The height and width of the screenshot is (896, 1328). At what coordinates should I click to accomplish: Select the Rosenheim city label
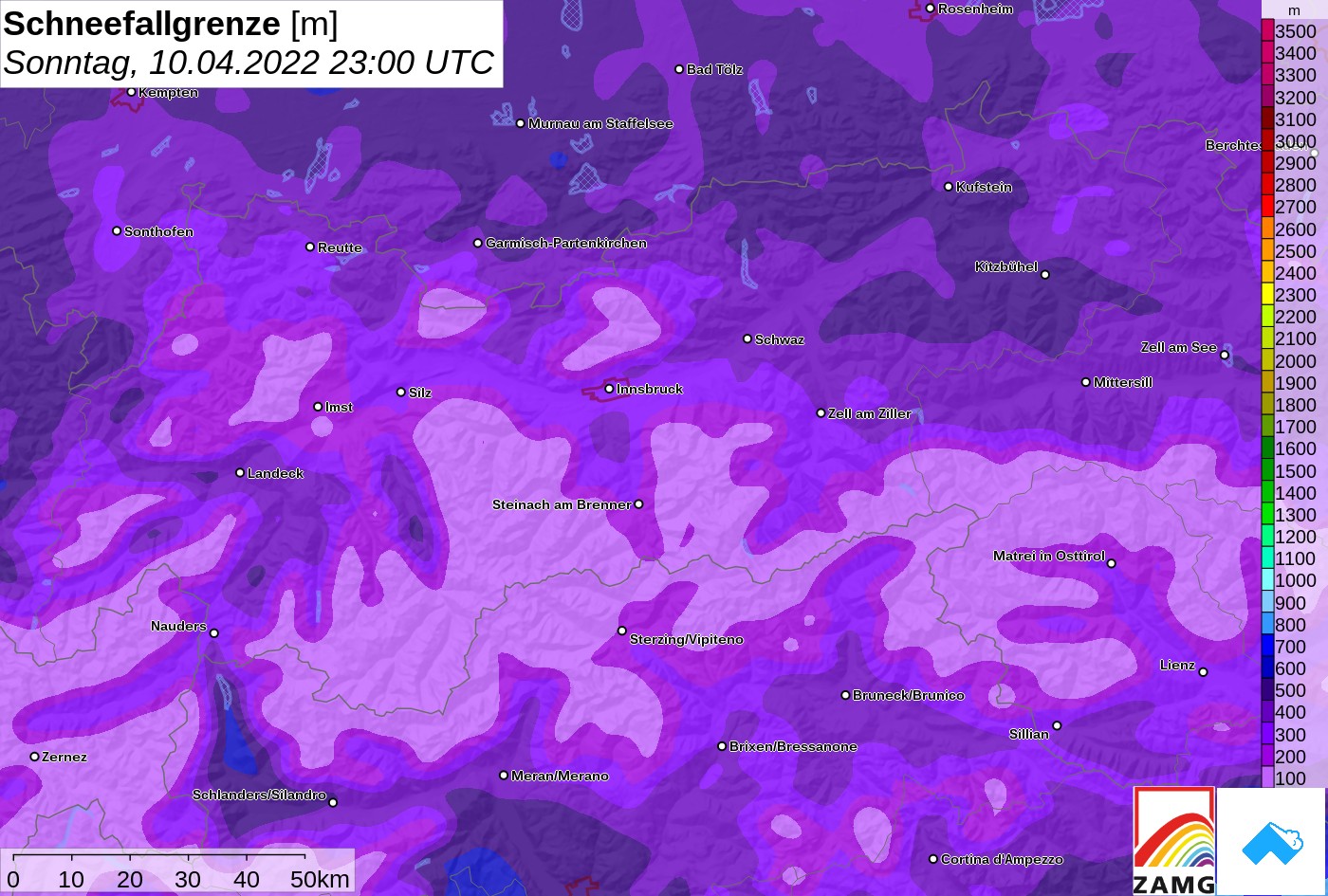pyautogui.click(x=975, y=9)
